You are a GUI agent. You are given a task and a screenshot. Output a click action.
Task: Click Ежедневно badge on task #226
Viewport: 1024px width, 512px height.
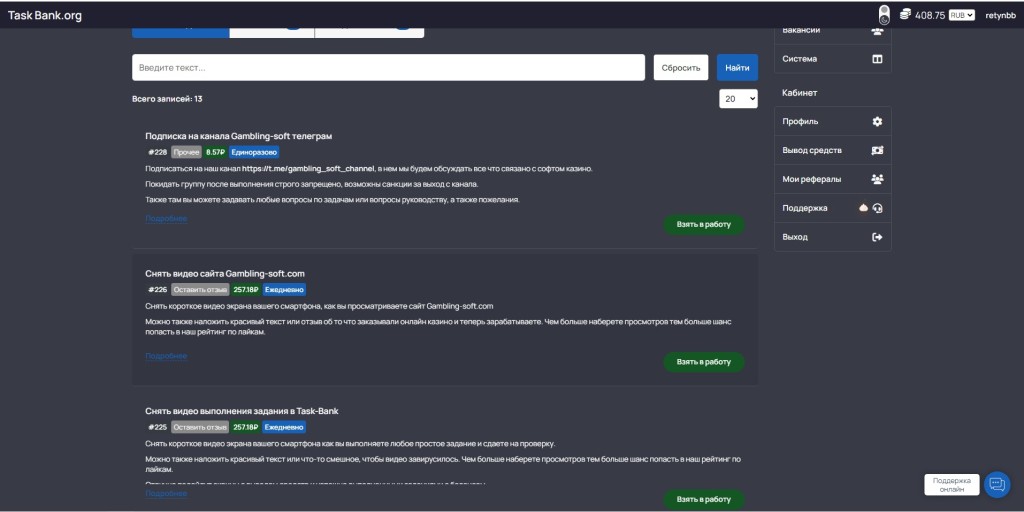coord(284,289)
